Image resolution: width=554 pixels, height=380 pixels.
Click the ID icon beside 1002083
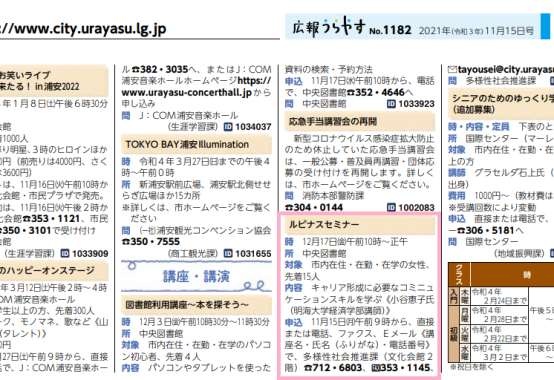(x=391, y=208)
